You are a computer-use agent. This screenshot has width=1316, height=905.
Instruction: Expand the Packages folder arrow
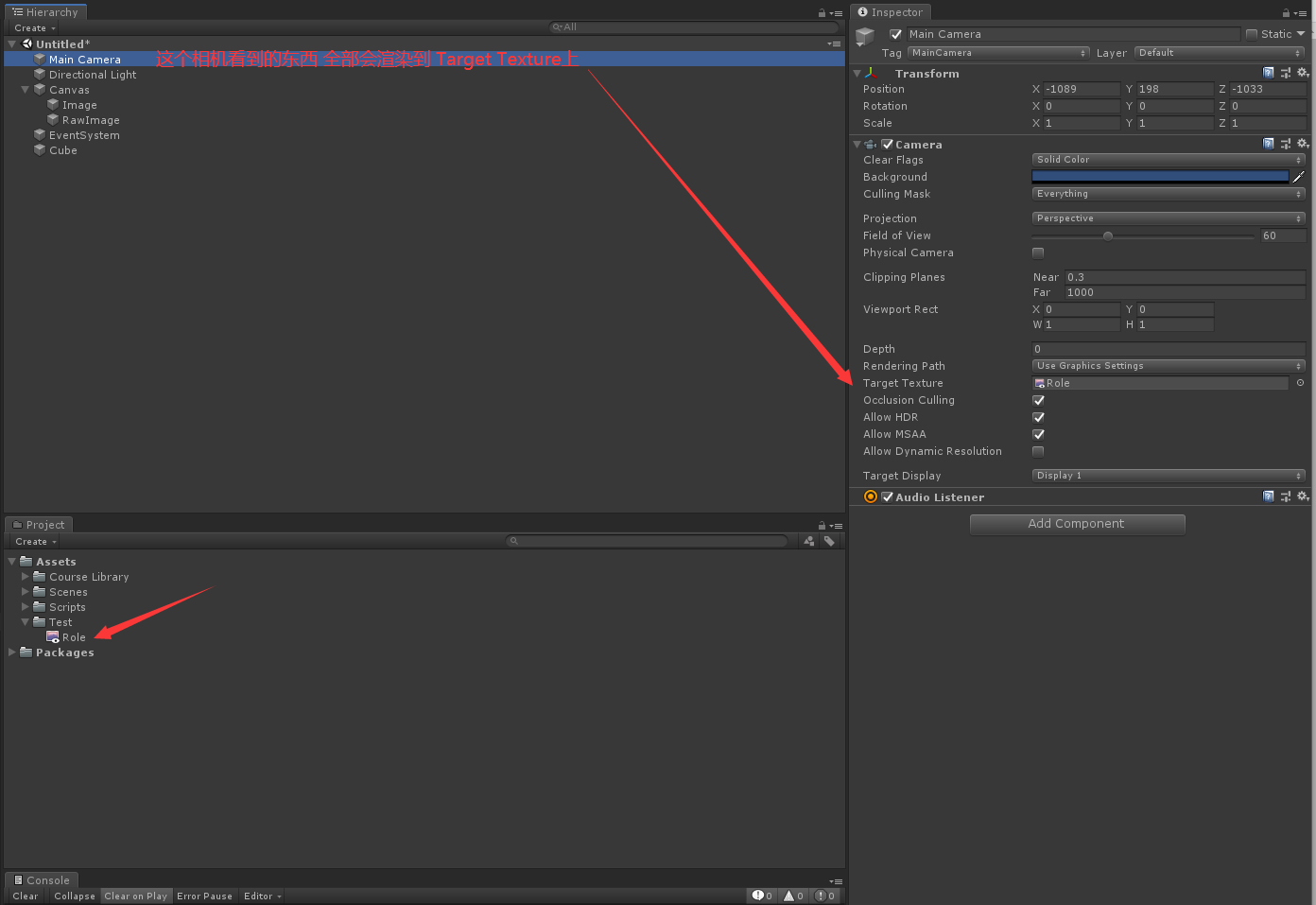click(x=12, y=653)
